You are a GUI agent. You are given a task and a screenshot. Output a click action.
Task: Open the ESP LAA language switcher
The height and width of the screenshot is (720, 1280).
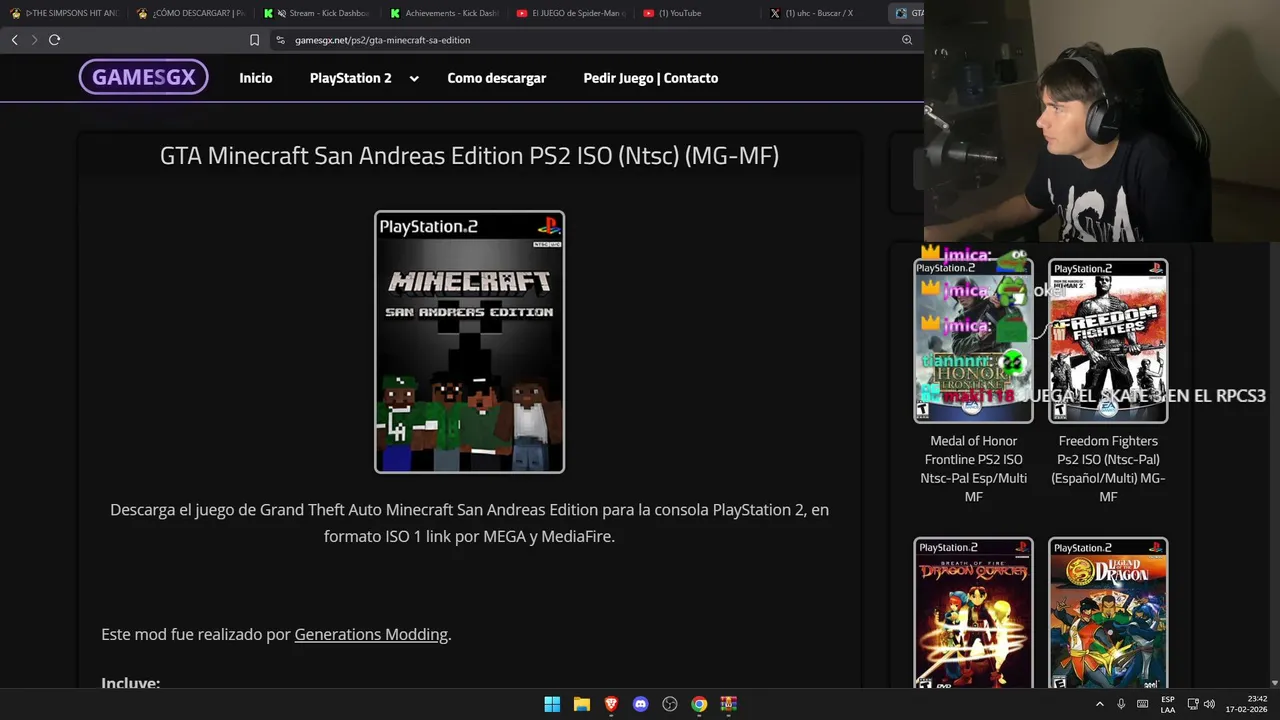1168,704
